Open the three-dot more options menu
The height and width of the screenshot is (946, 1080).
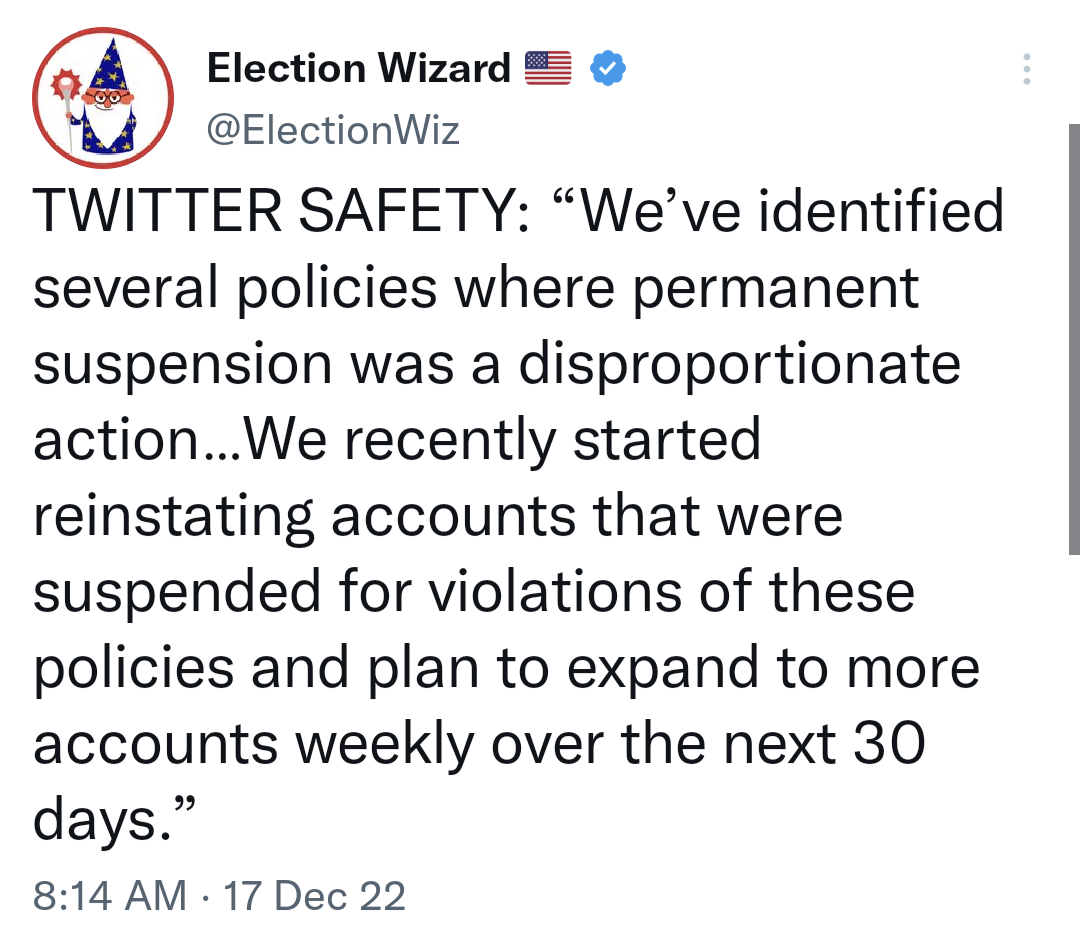coord(1026,69)
